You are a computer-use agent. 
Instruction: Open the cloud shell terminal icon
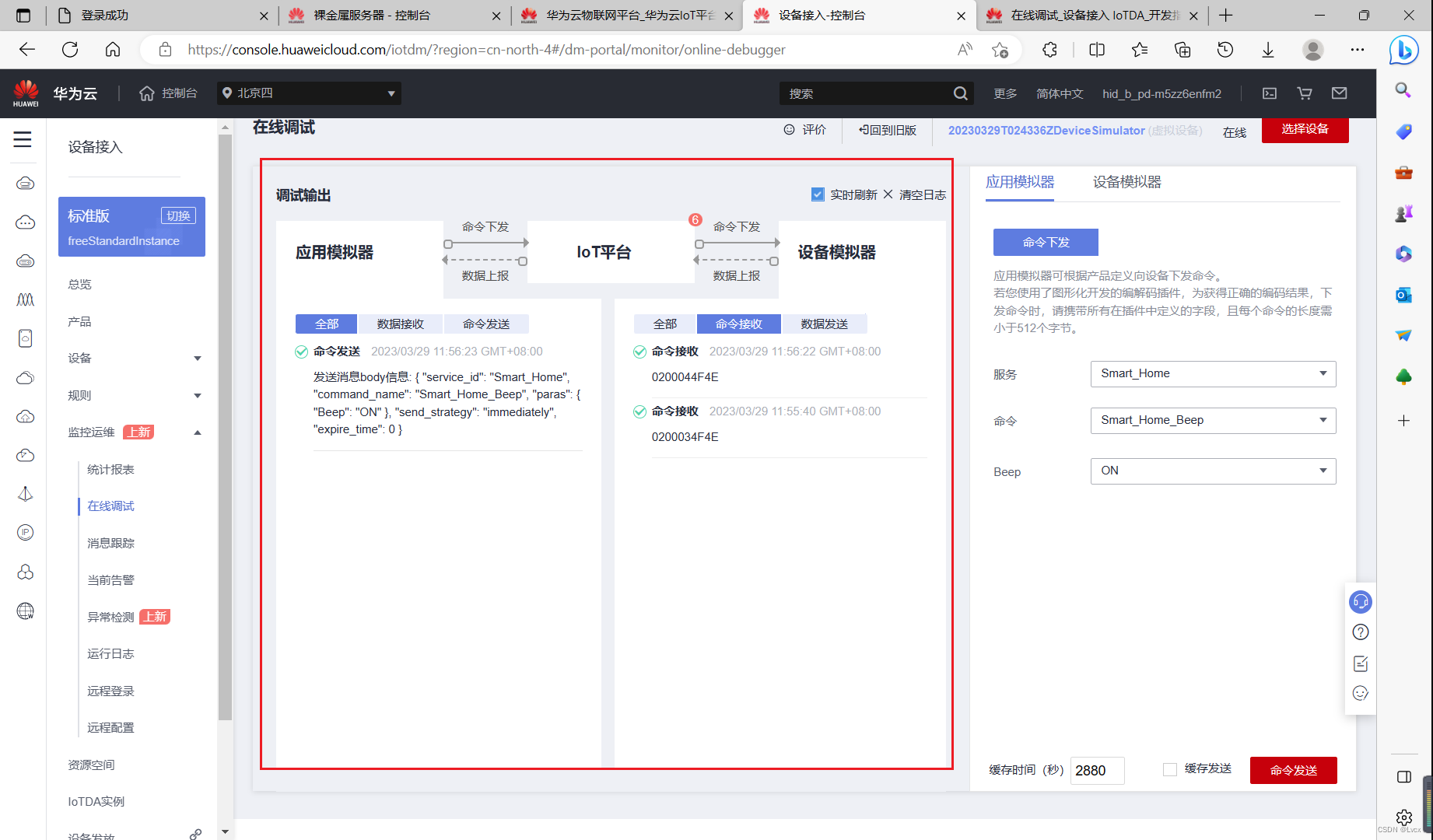(1270, 93)
